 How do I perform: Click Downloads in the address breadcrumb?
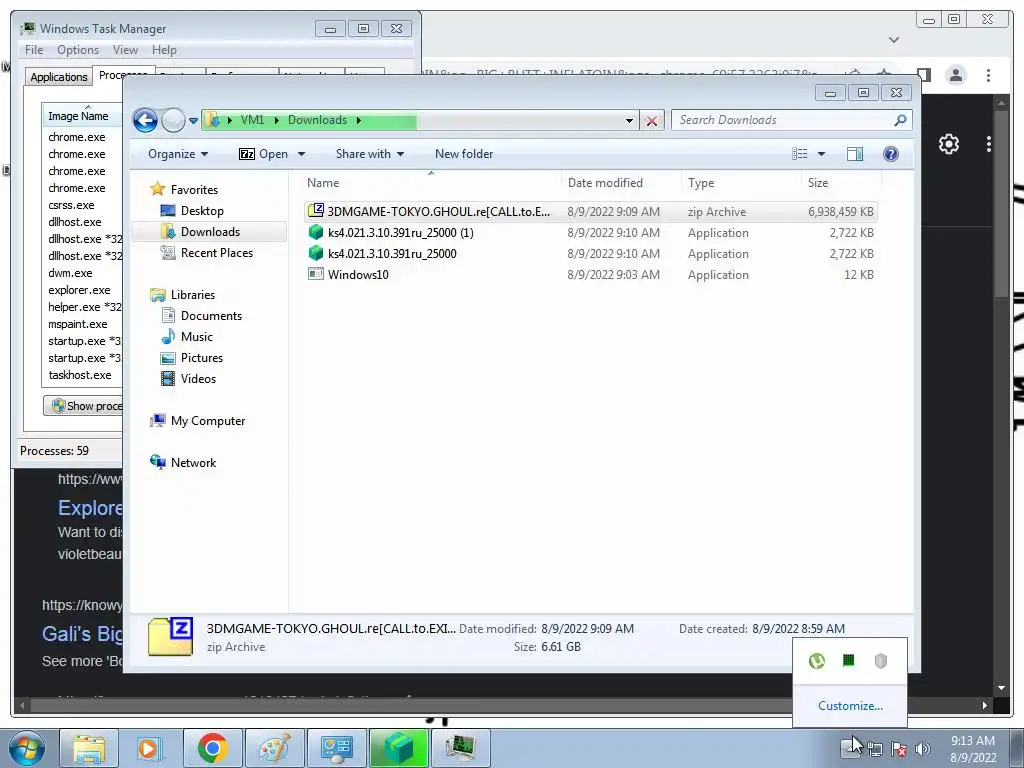point(317,120)
